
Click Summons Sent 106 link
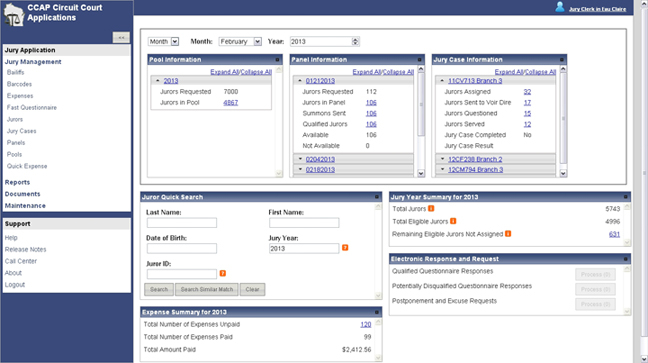coord(371,113)
